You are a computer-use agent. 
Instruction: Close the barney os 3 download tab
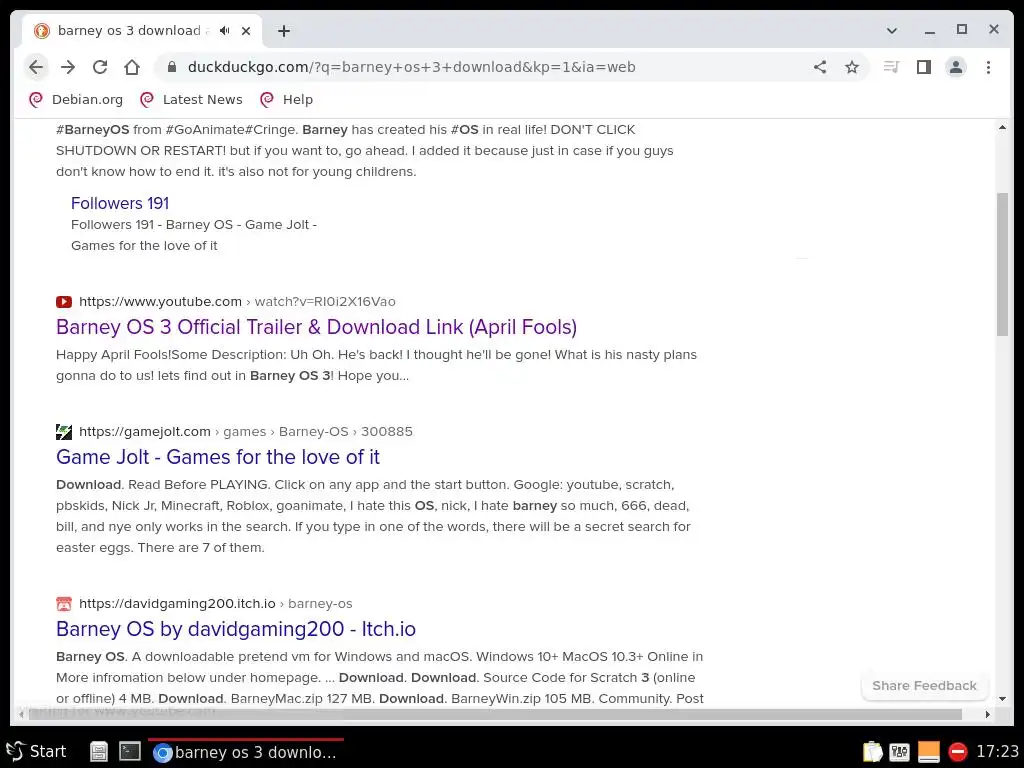(246, 31)
